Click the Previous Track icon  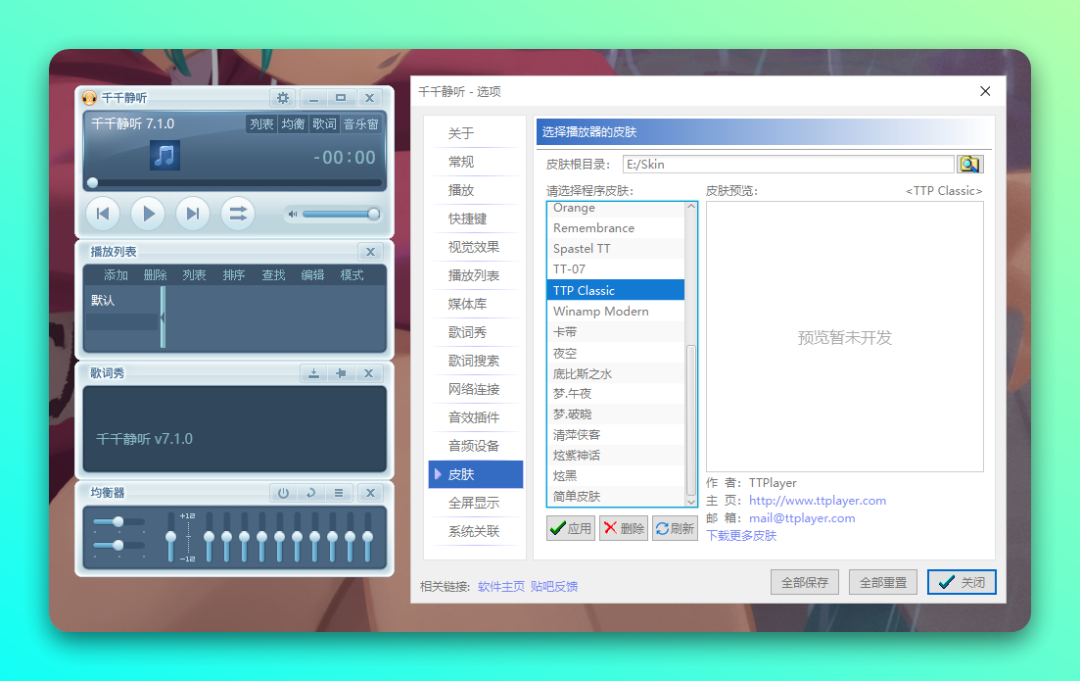coord(103,213)
